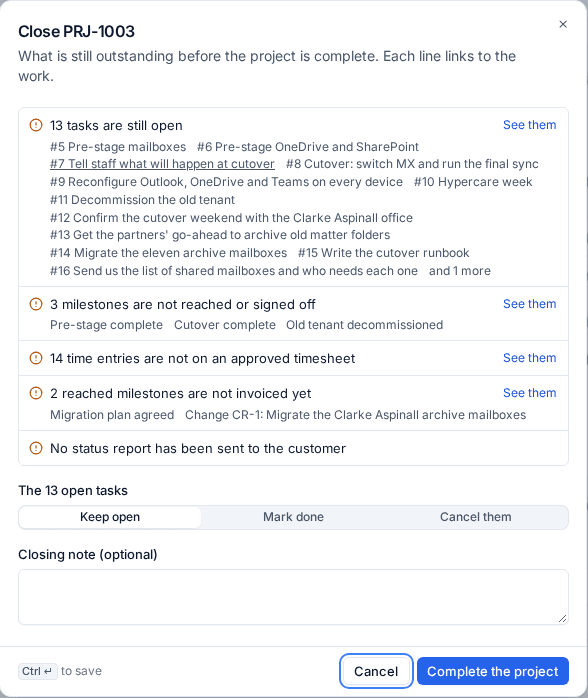Close the dialog with the X icon
The image size is (588, 698).
[x=563, y=24]
